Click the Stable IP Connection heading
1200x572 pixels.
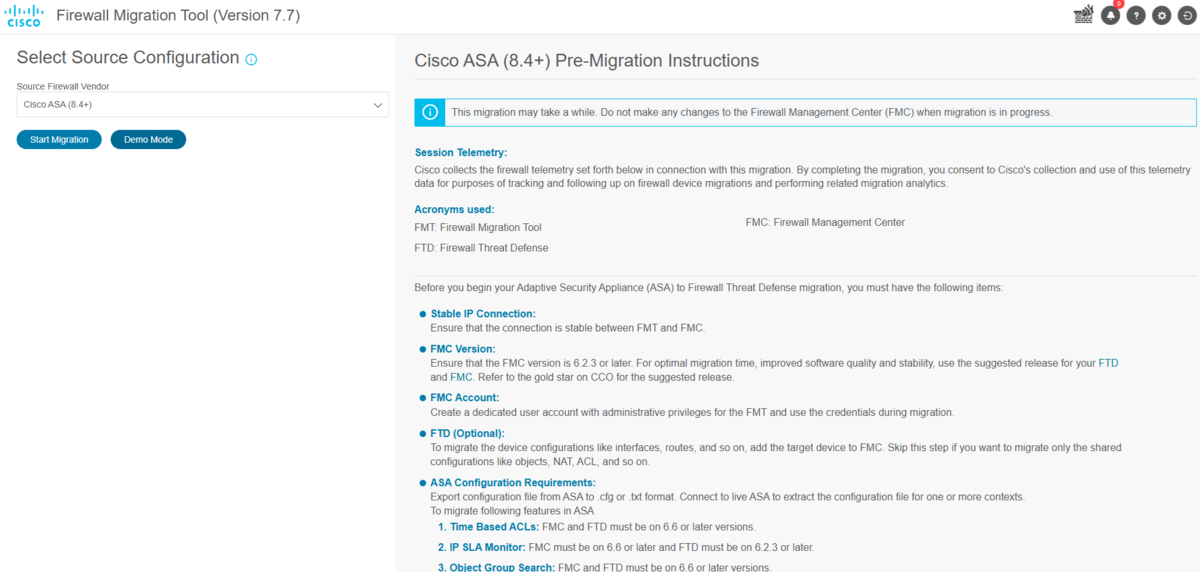(483, 314)
